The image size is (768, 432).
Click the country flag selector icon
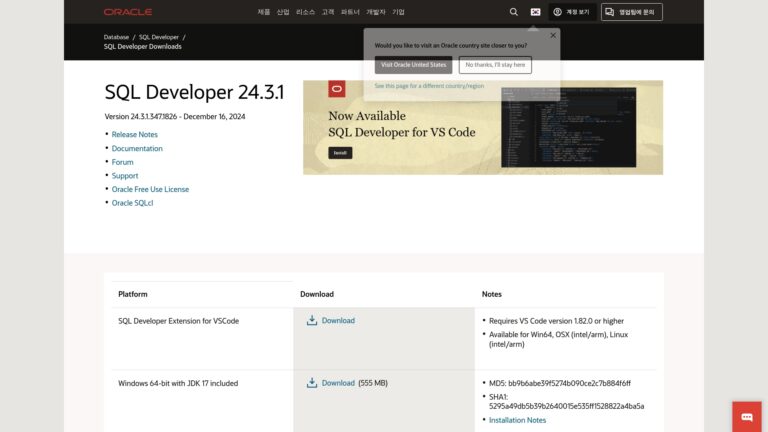point(535,12)
